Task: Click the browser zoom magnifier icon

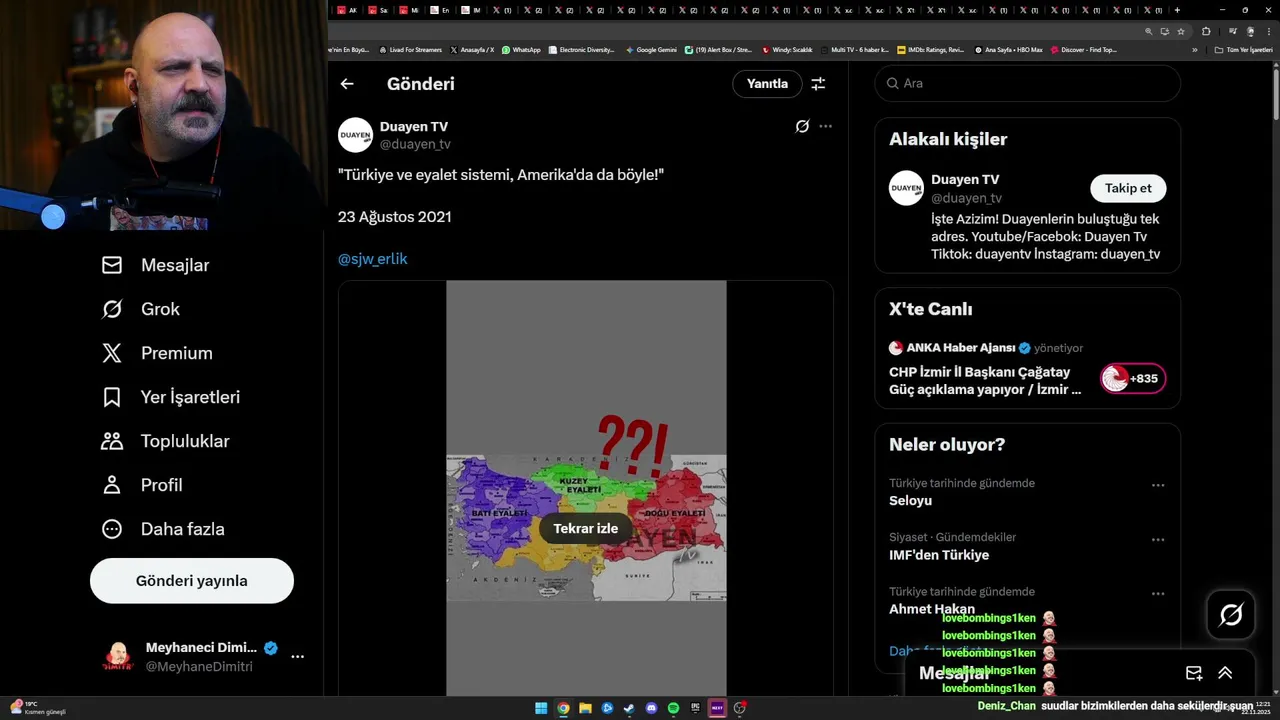Action: point(1151,31)
